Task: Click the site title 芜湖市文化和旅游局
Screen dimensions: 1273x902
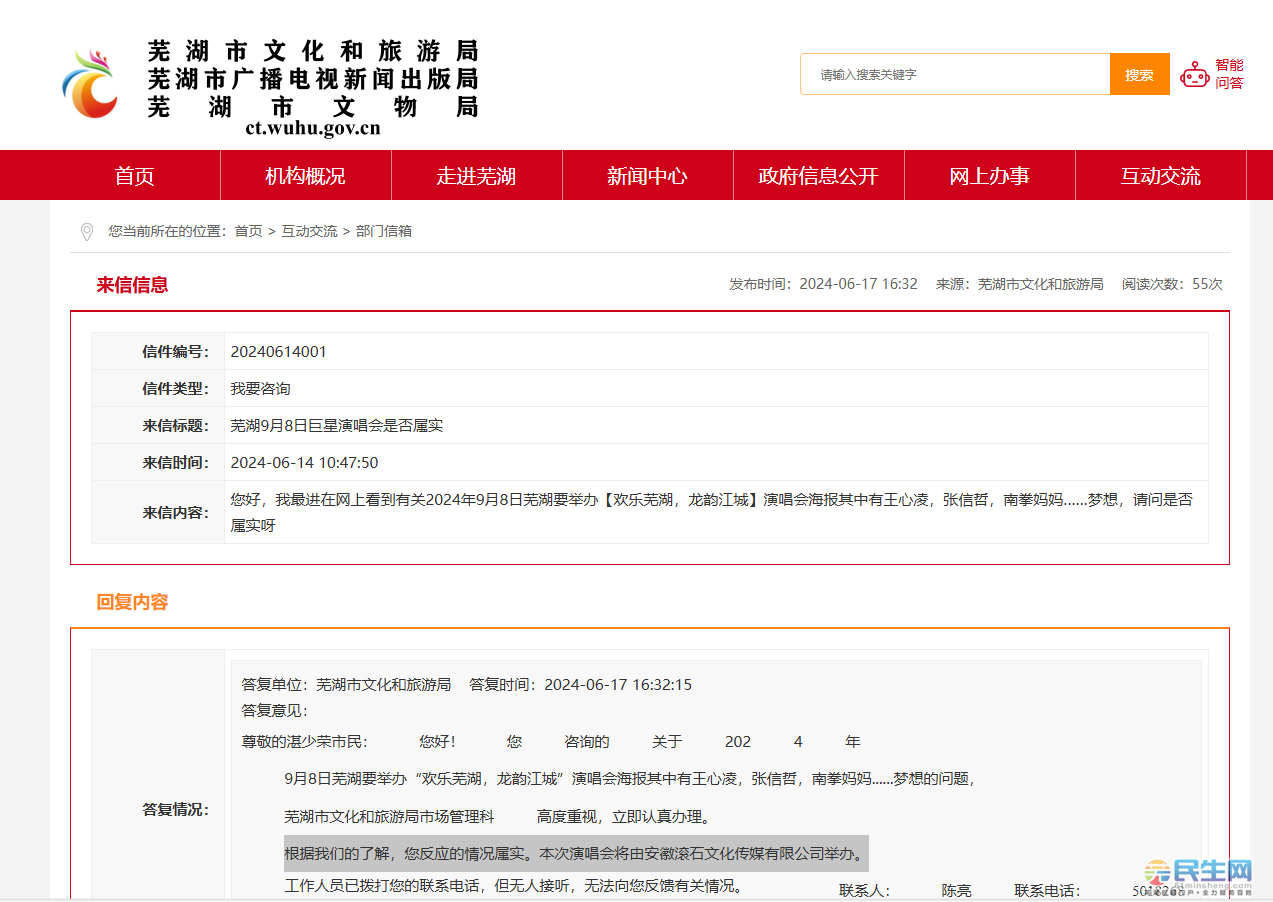Action: [313, 50]
